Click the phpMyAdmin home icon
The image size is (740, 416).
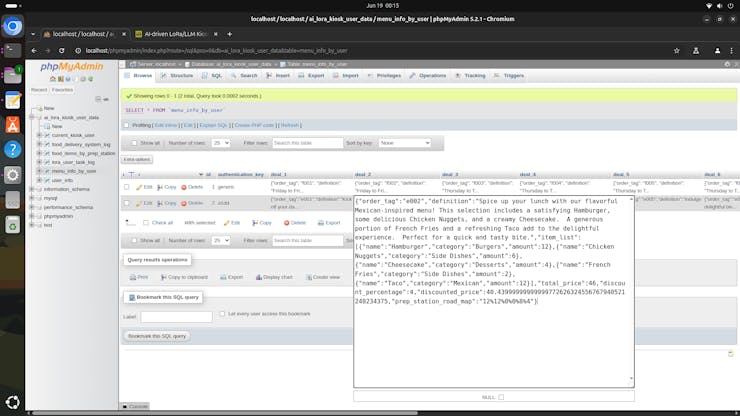click(53, 79)
